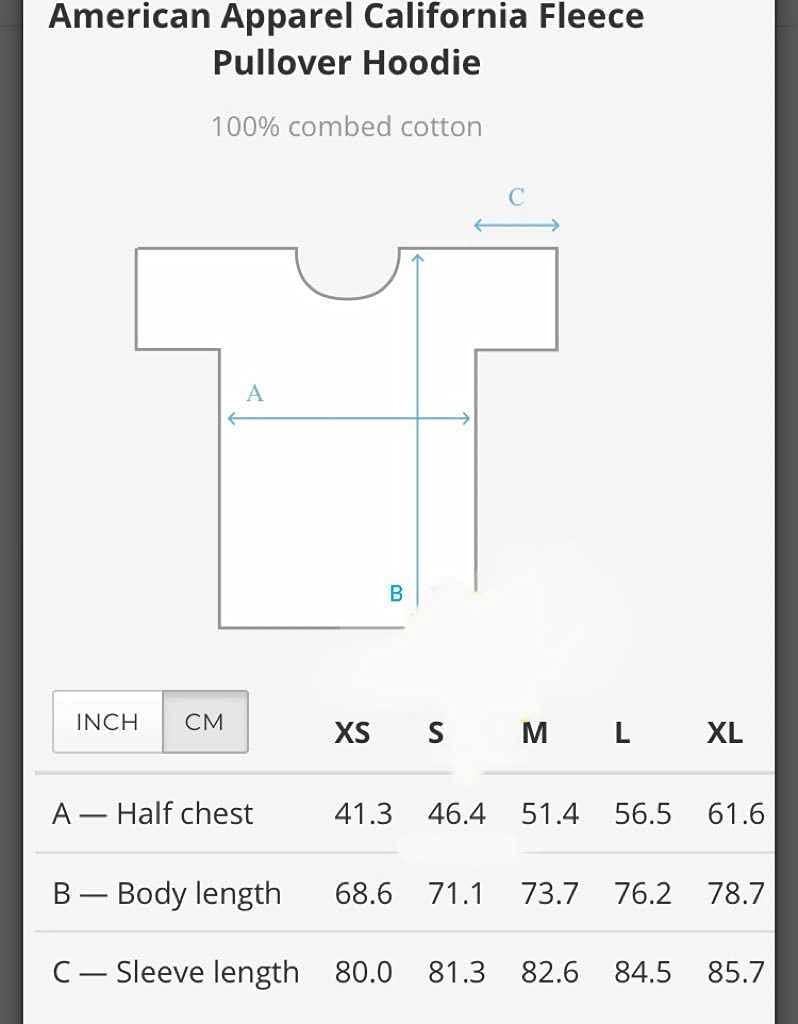Click the XL half chest value 61.6

pos(736,814)
